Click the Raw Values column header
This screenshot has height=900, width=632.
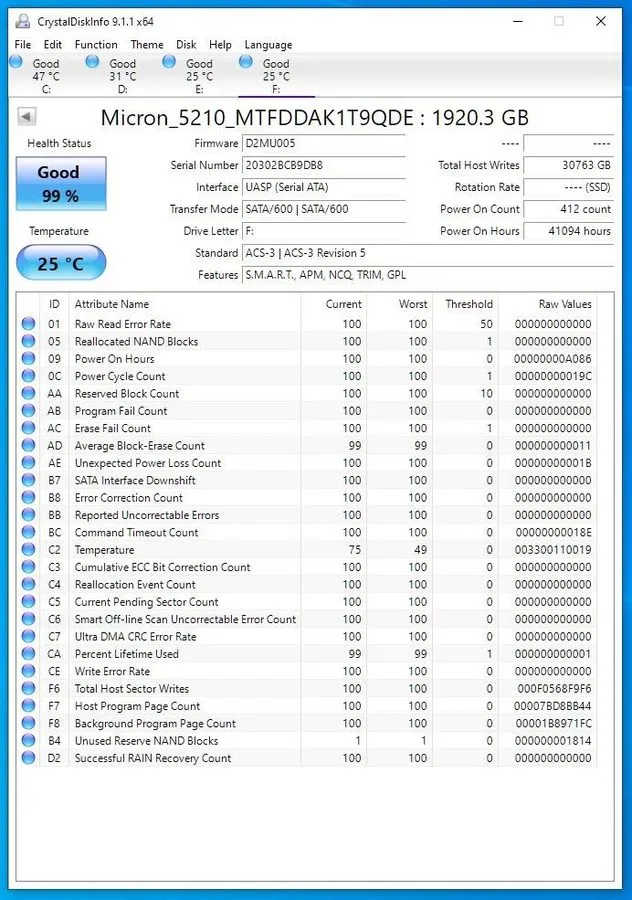coord(547,304)
